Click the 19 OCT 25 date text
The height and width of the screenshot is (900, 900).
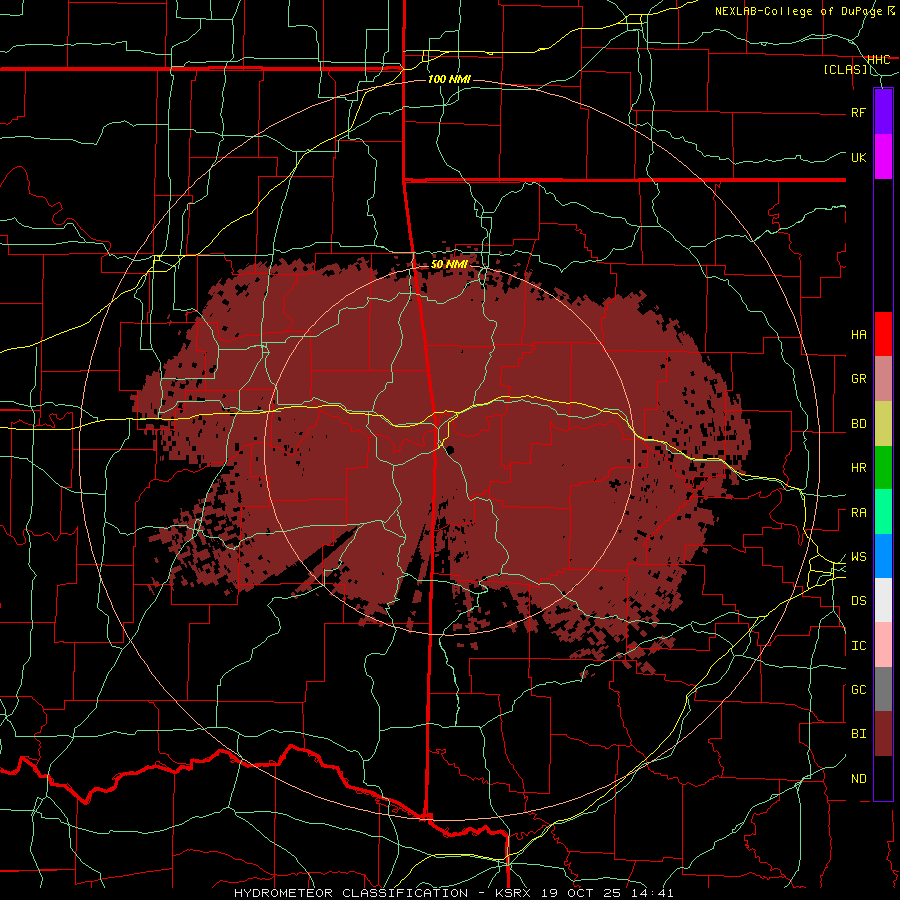[x=583, y=893]
